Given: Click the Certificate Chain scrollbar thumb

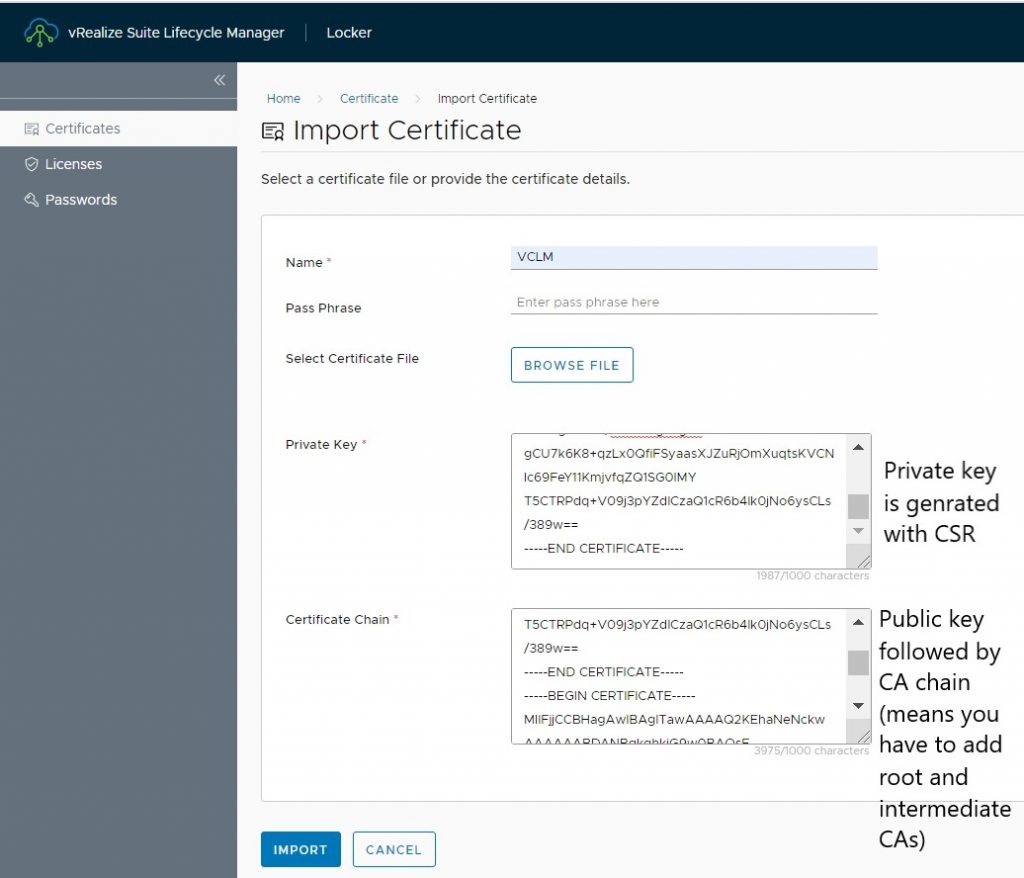Looking at the screenshot, I should click(x=858, y=663).
